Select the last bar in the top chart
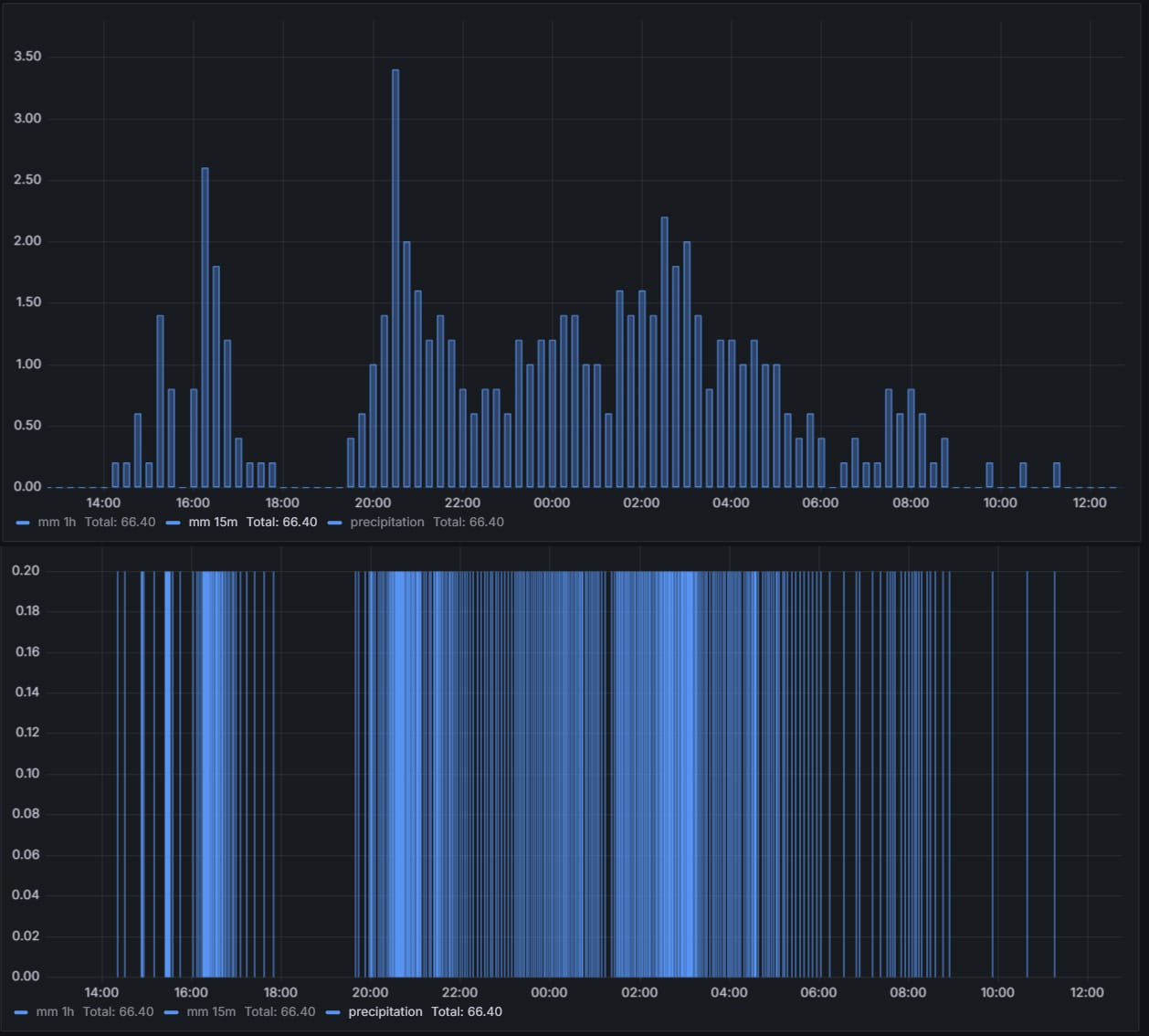1149x1036 pixels. point(1057,475)
